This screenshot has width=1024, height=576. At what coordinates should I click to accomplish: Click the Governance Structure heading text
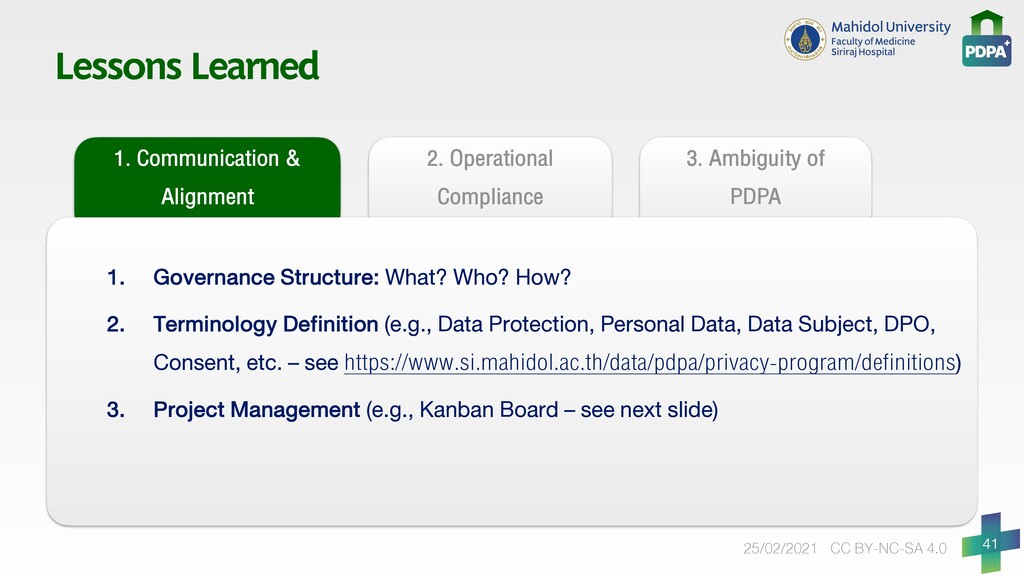click(266, 278)
